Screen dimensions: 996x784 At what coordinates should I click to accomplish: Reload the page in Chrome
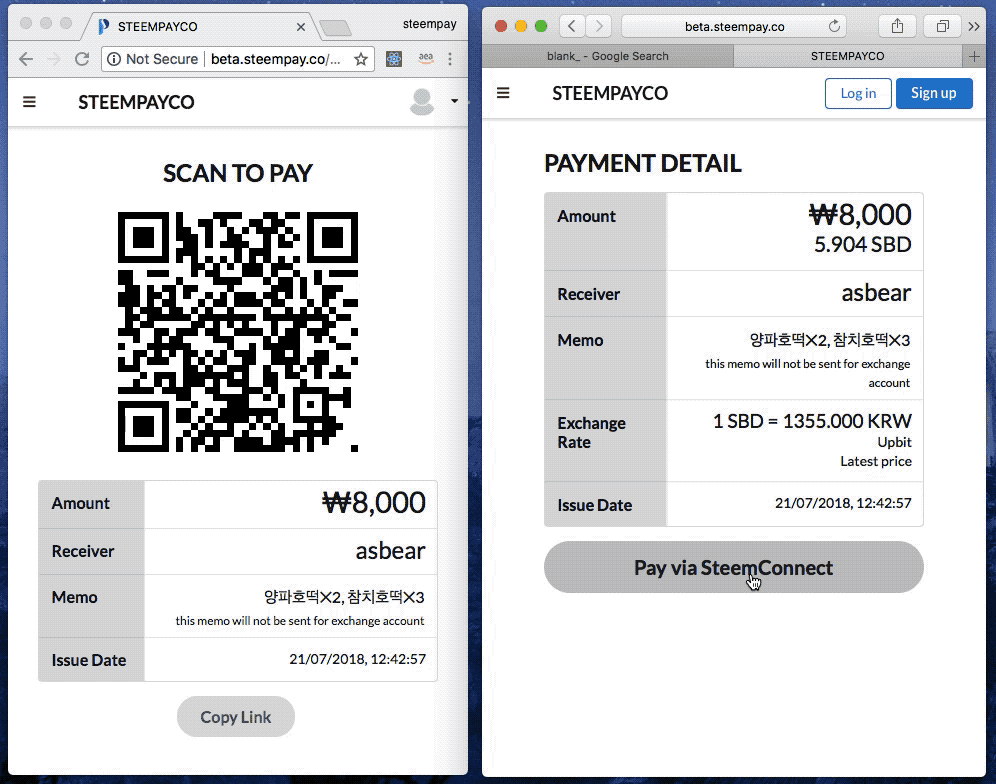82,59
